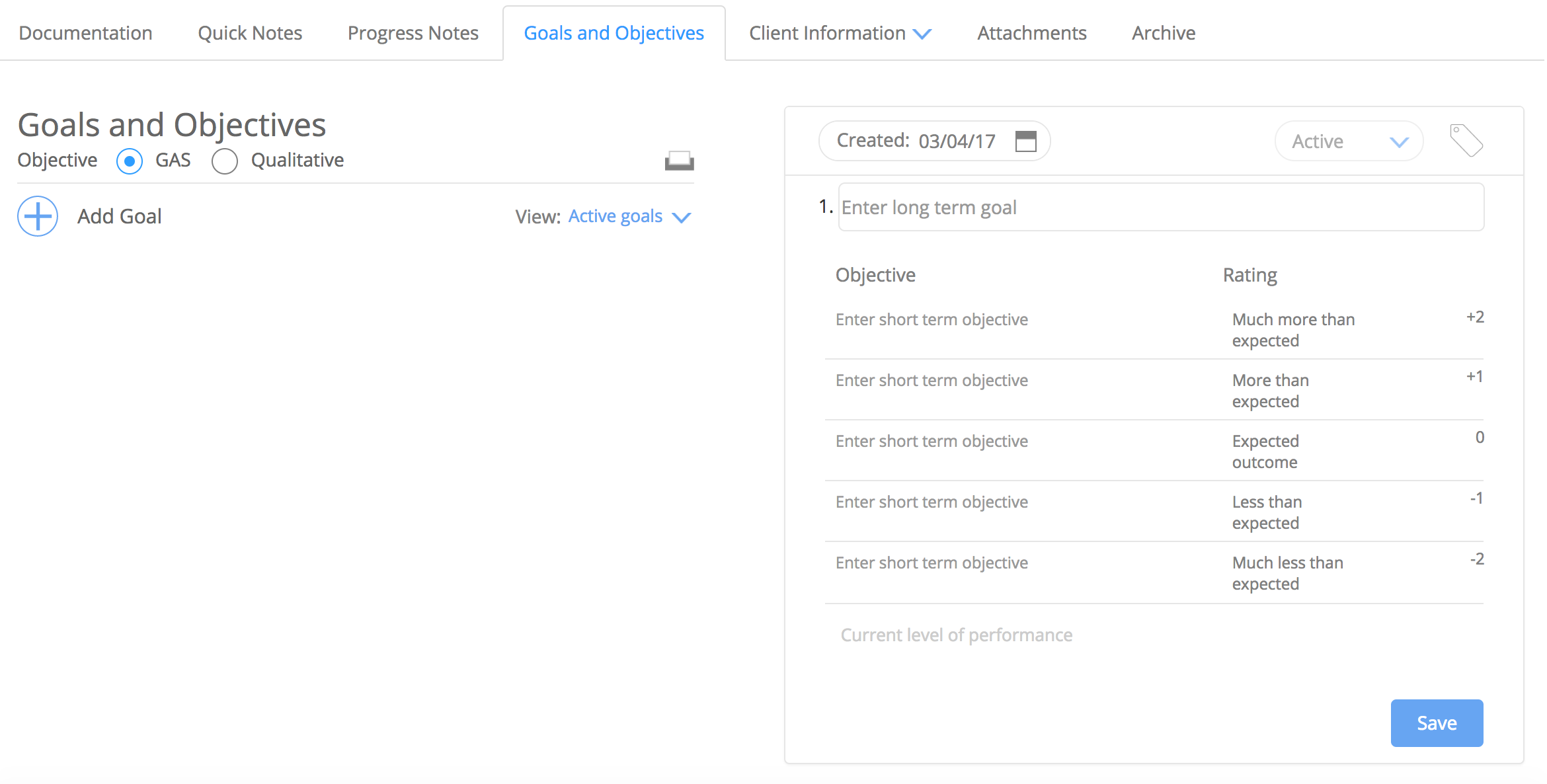Open the Active status dropdown
1547x784 pixels.
coord(1349,141)
